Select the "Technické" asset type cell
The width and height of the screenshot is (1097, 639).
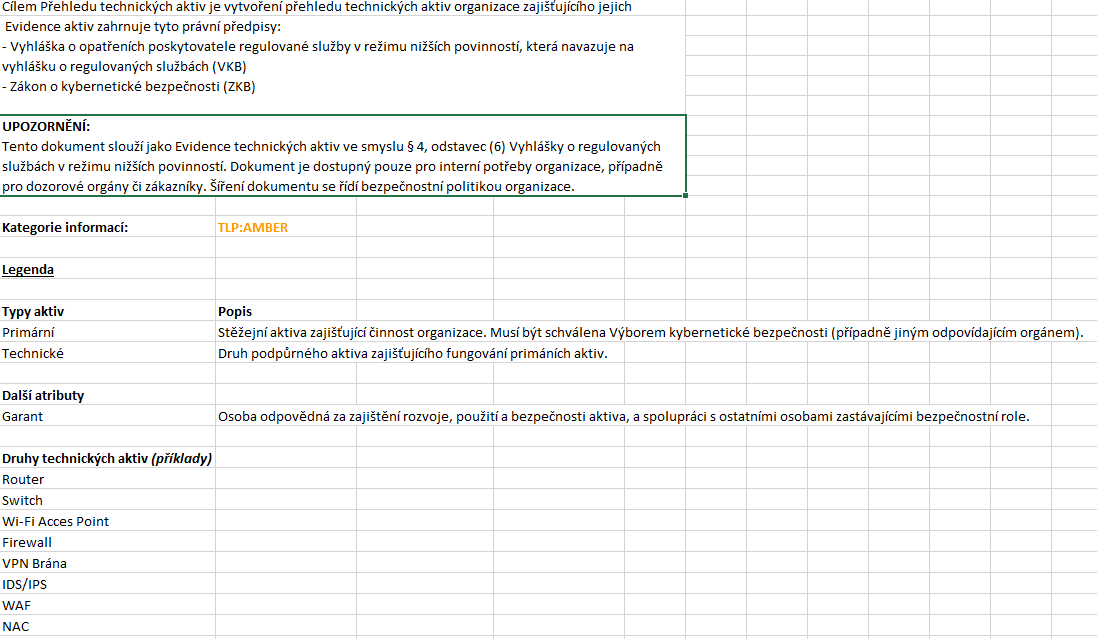pos(33,354)
